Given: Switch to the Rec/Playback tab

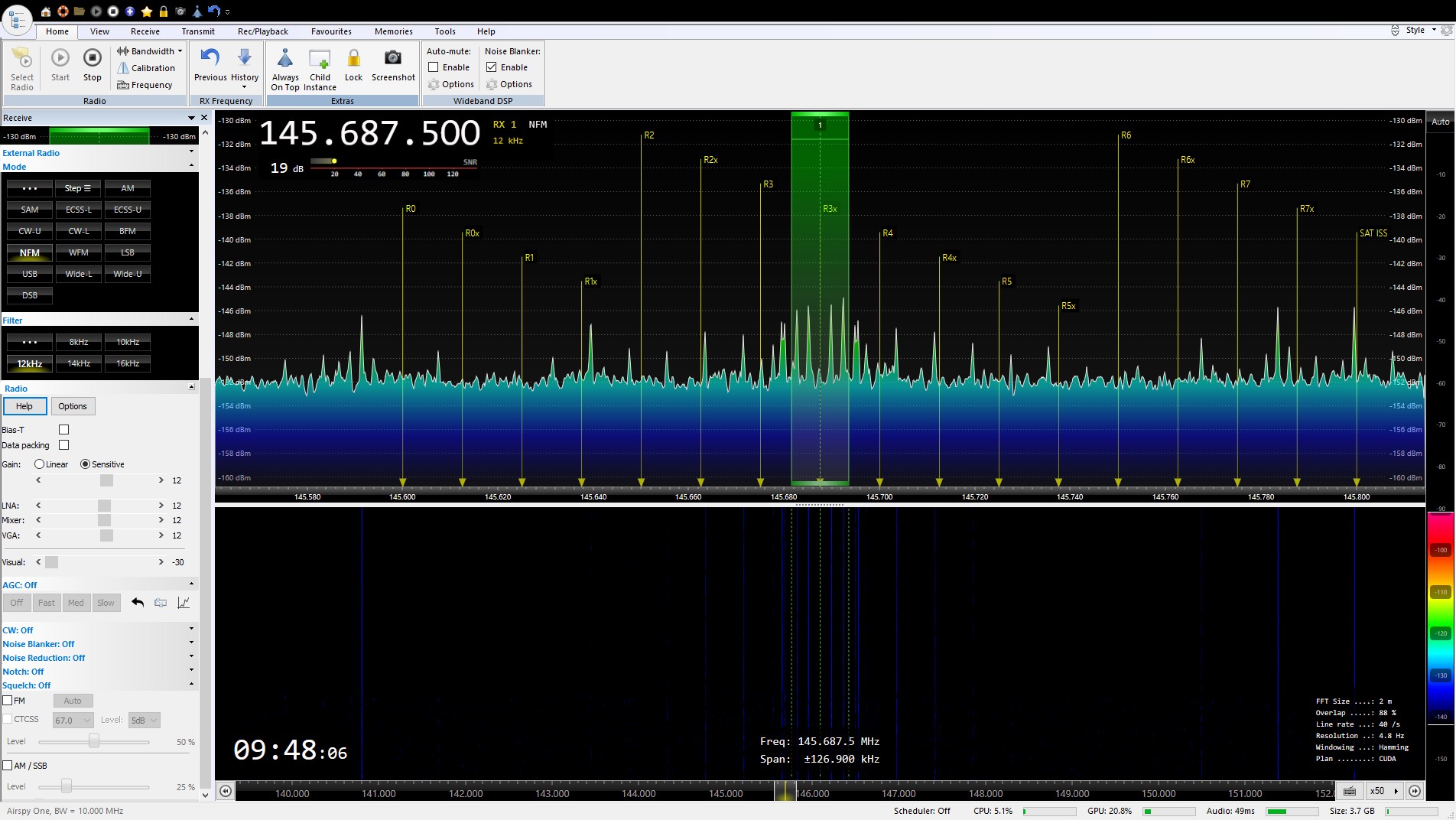Looking at the screenshot, I should (x=262, y=31).
